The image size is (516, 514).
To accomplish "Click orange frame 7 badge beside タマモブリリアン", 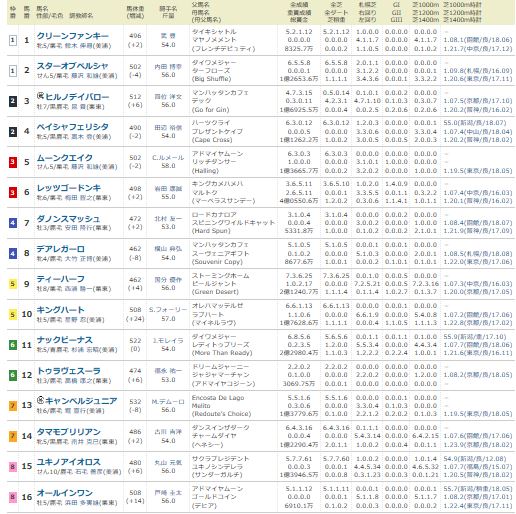I will (12, 436).
